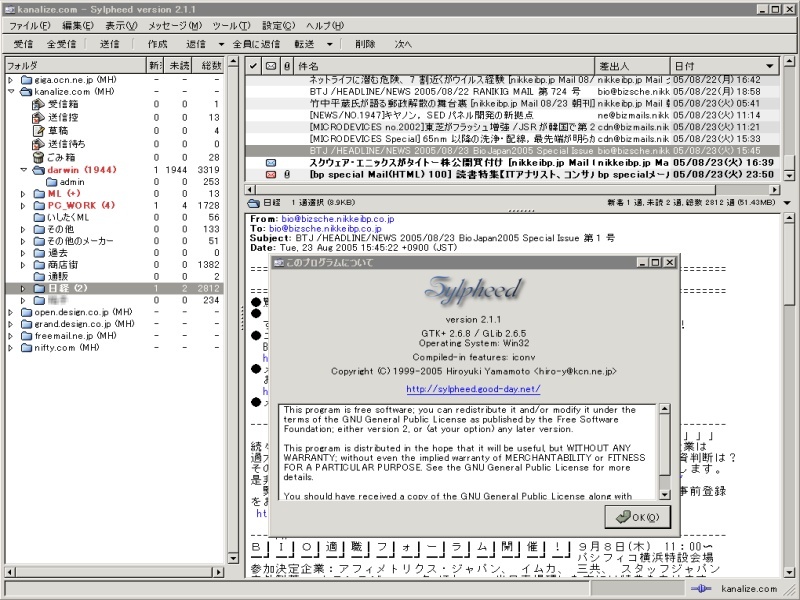Select the 竹中平蔵氏が語る message row
Image resolution: width=800 pixels, height=600 pixels.
(x=512, y=104)
